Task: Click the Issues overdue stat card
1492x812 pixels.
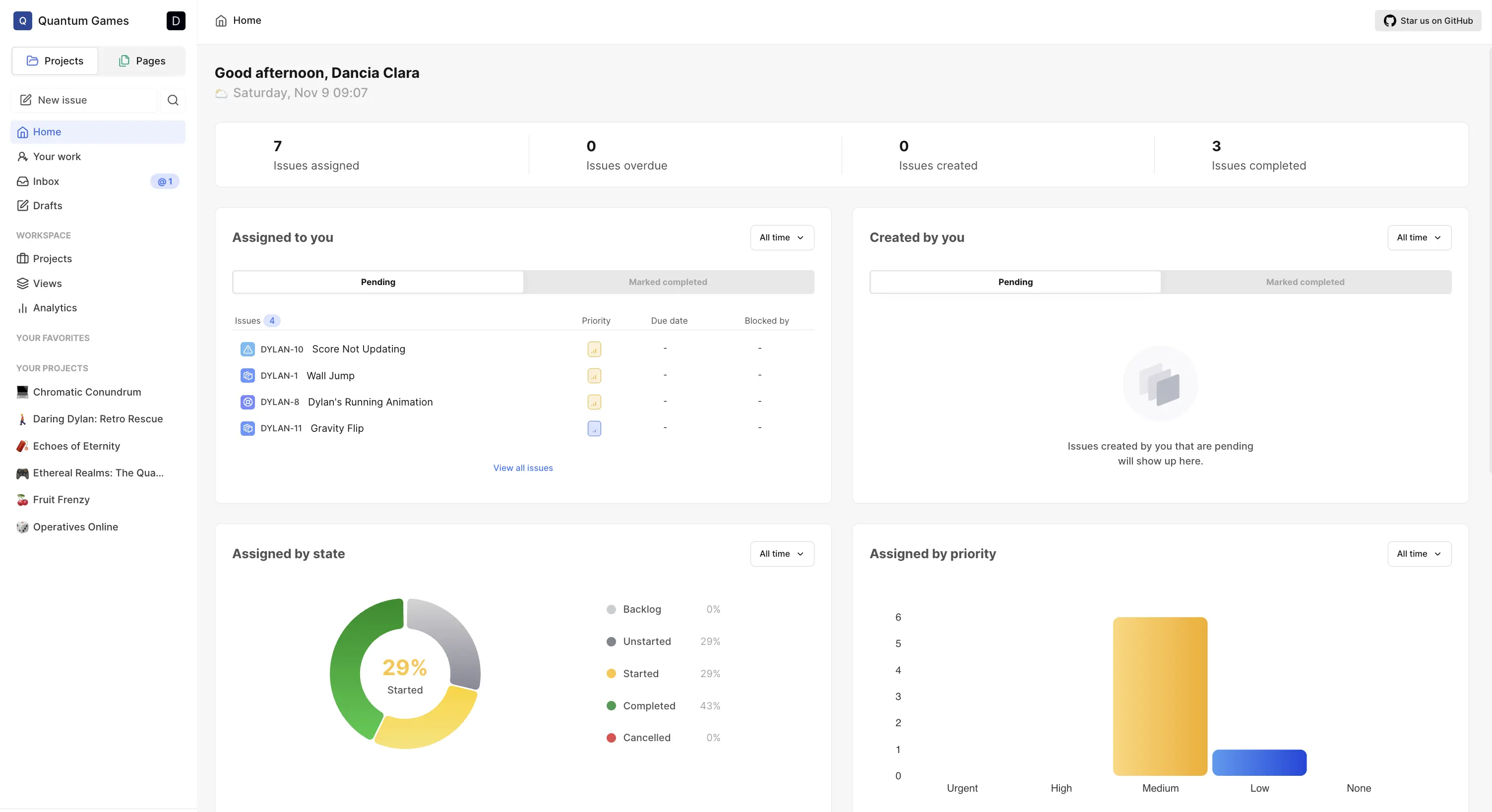Action: (x=685, y=155)
